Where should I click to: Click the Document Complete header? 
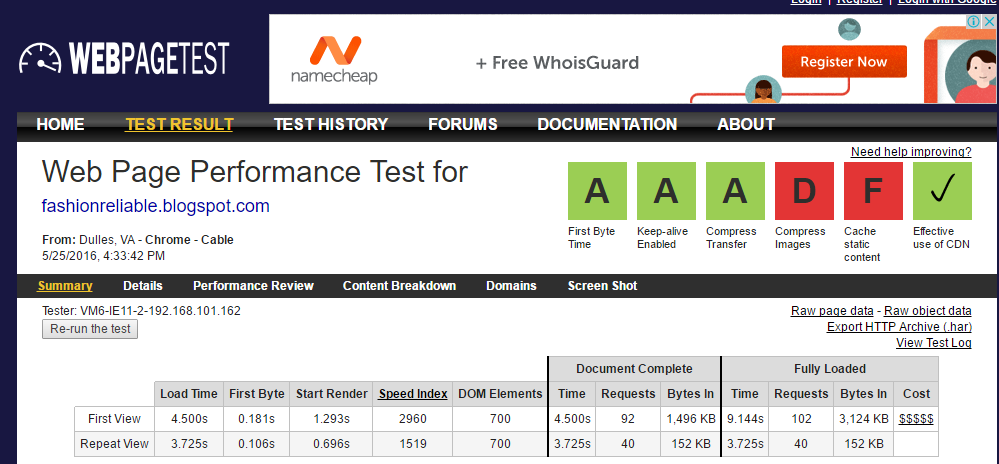(634, 368)
